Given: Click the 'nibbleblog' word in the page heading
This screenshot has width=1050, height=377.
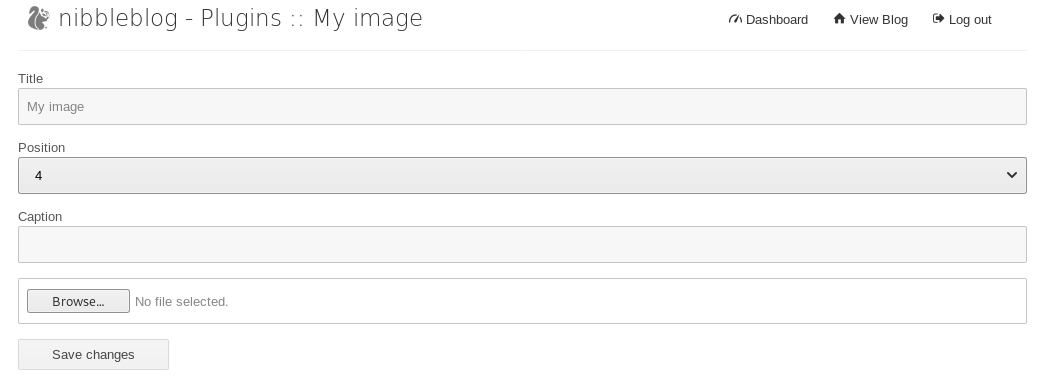Looking at the screenshot, I should click(119, 18).
